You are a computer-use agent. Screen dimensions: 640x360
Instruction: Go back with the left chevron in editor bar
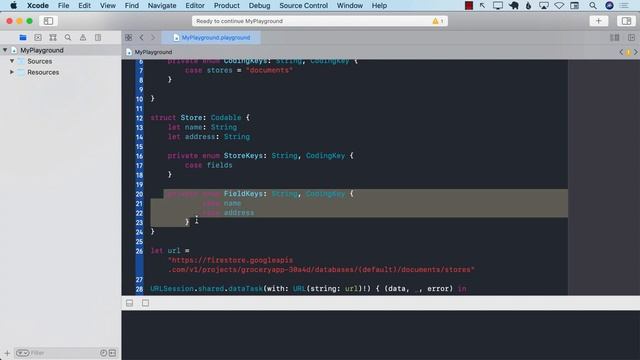[x=142, y=38]
